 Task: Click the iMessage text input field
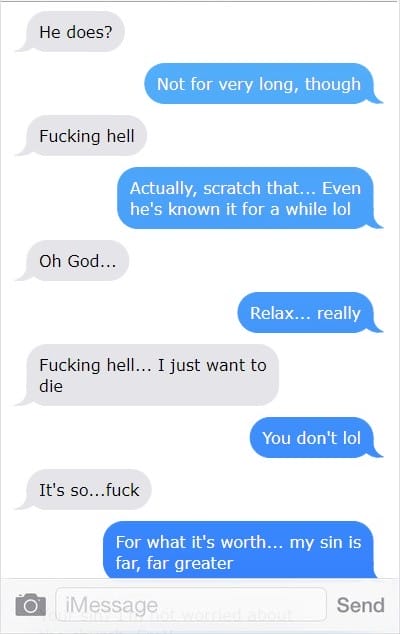(x=191, y=604)
